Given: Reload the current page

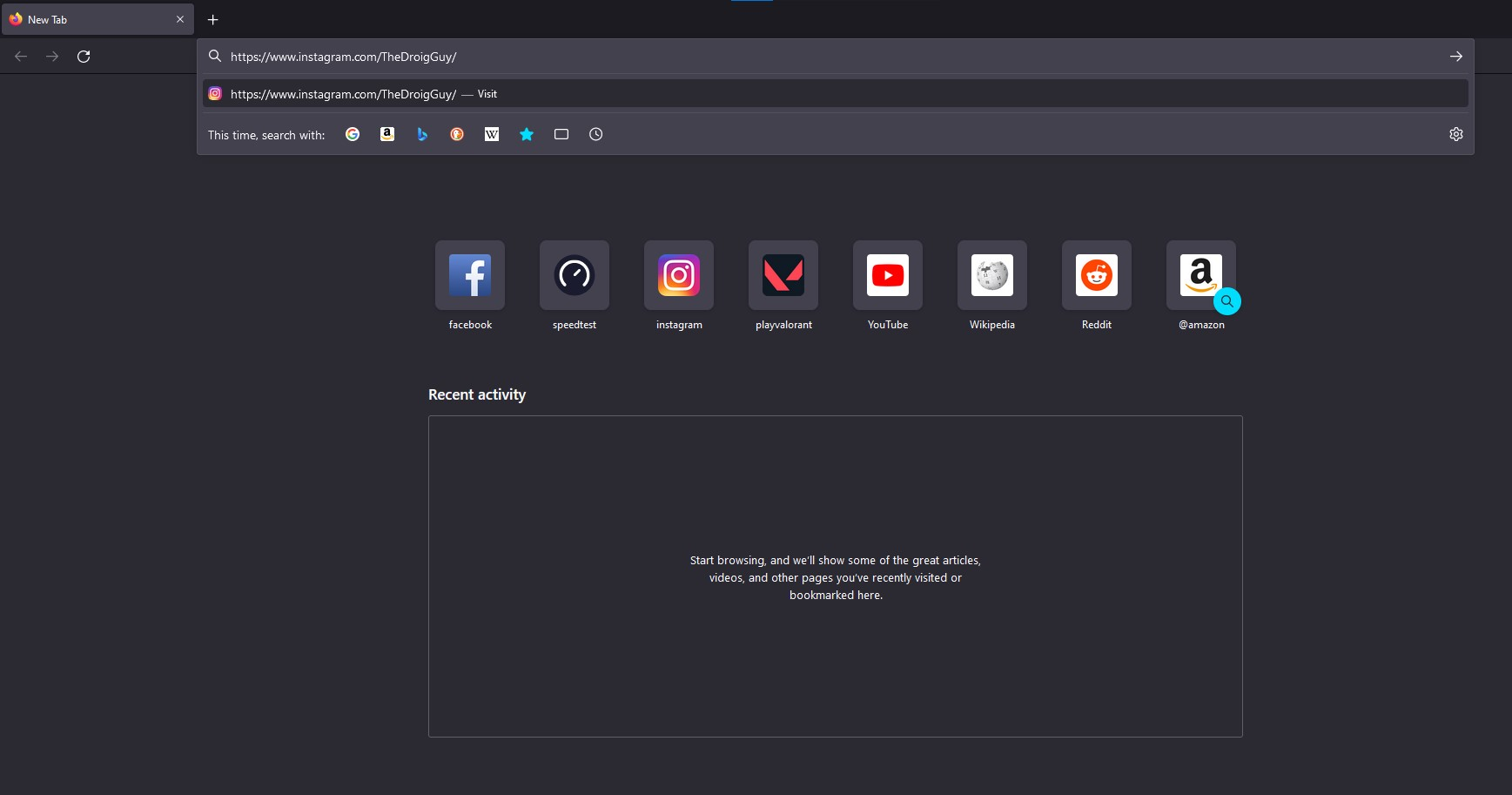Looking at the screenshot, I should (x=84, y=57).
